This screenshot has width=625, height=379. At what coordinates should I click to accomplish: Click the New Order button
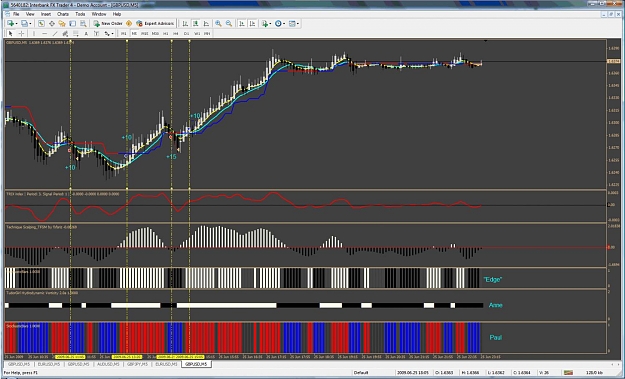(108, 24)
